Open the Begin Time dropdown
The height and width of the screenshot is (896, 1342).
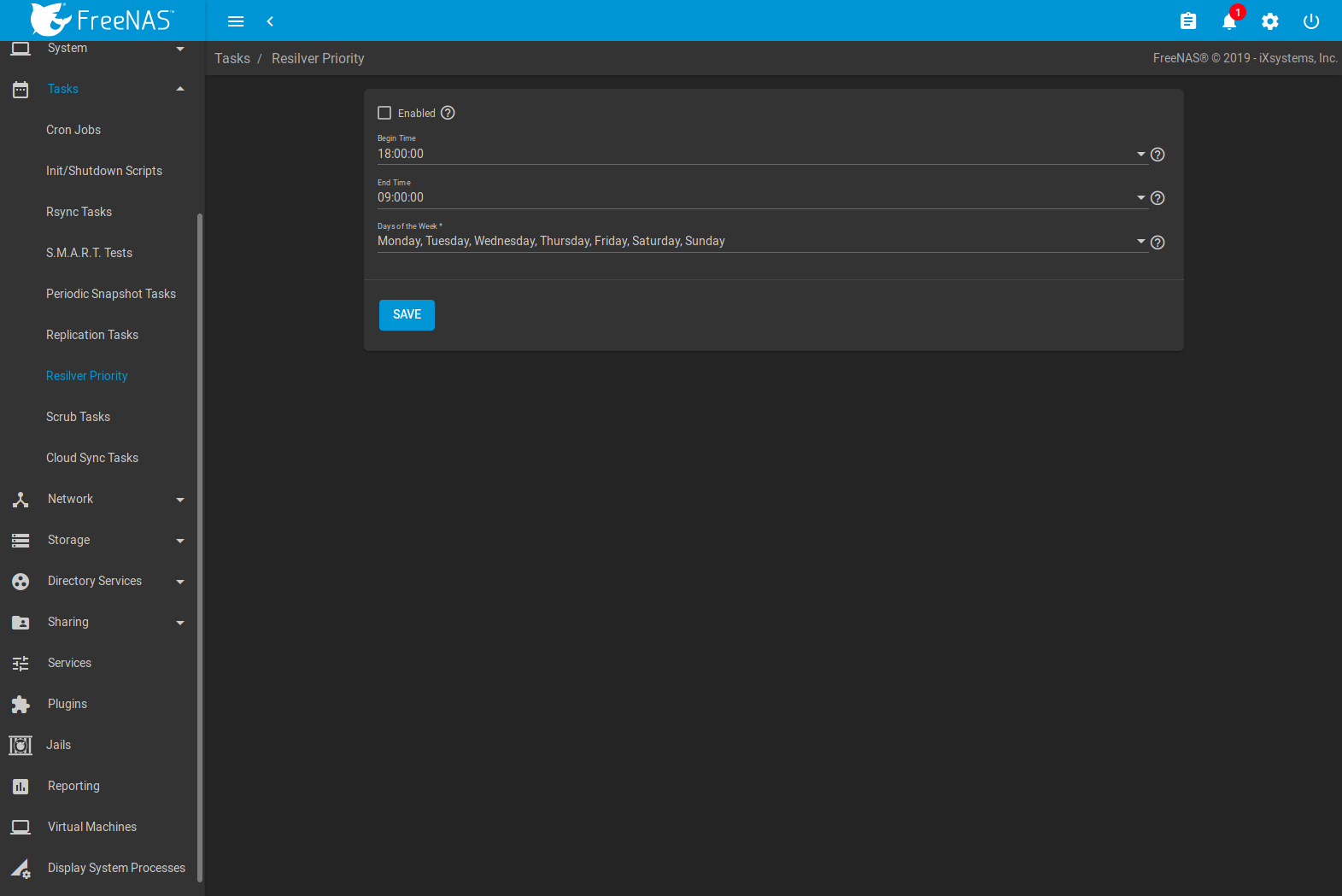coord(762,154)
